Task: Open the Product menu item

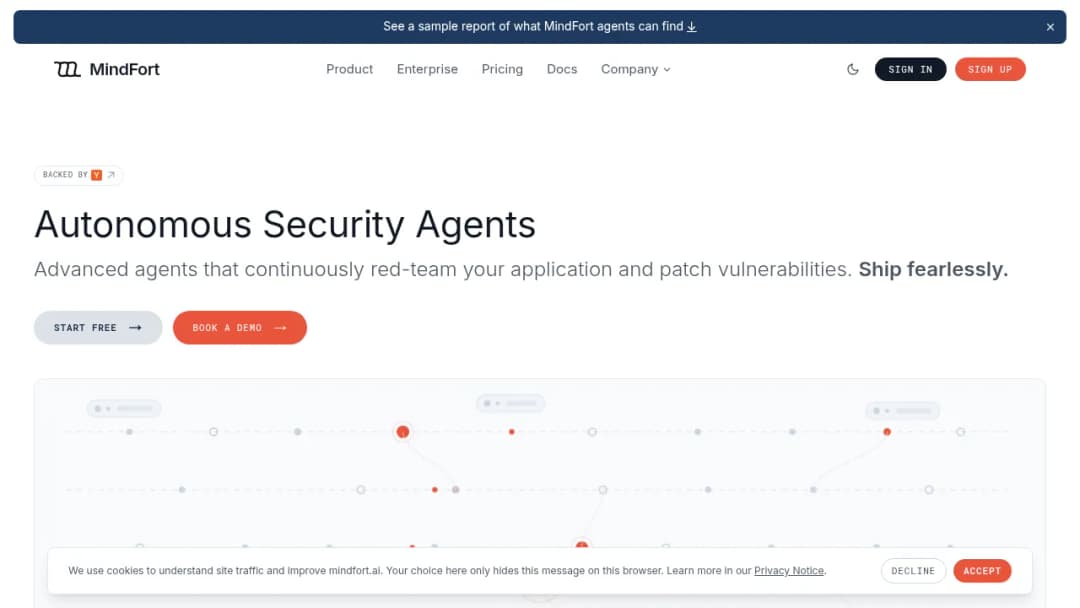Action: (x=349, y=69)
